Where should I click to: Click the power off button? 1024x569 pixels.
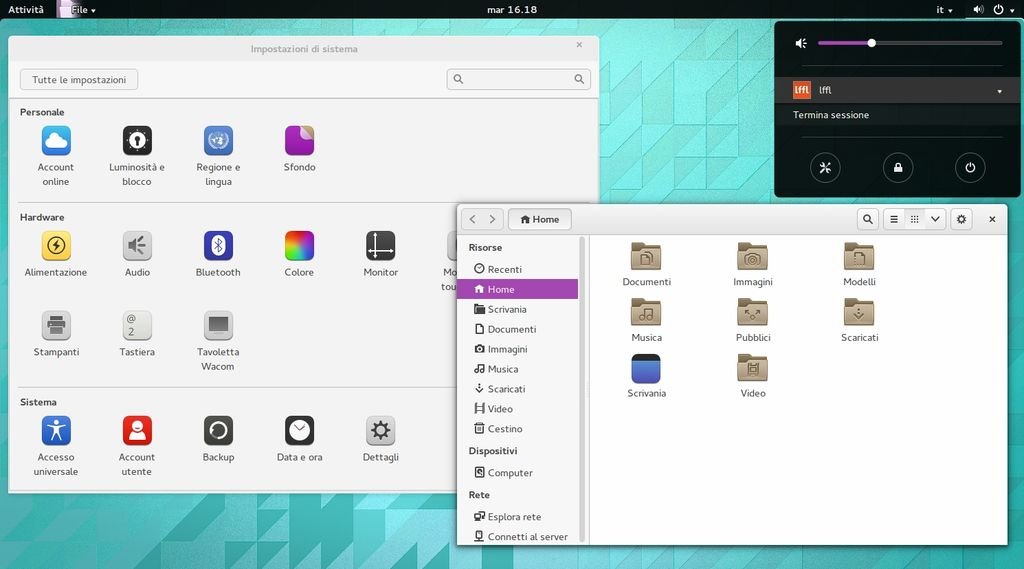[x=969, y=167]
